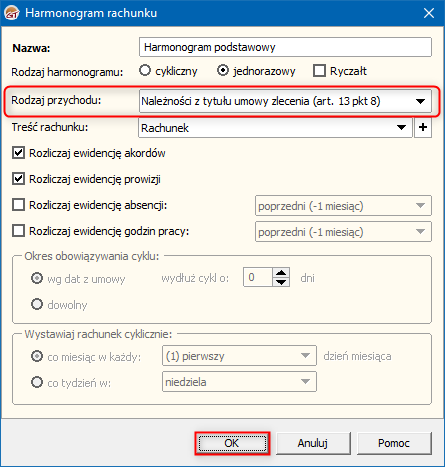This screenshot has width=445, height=467.
Task: Expand the Treść rachunku dropdown
Action: (x=275, y=128)
